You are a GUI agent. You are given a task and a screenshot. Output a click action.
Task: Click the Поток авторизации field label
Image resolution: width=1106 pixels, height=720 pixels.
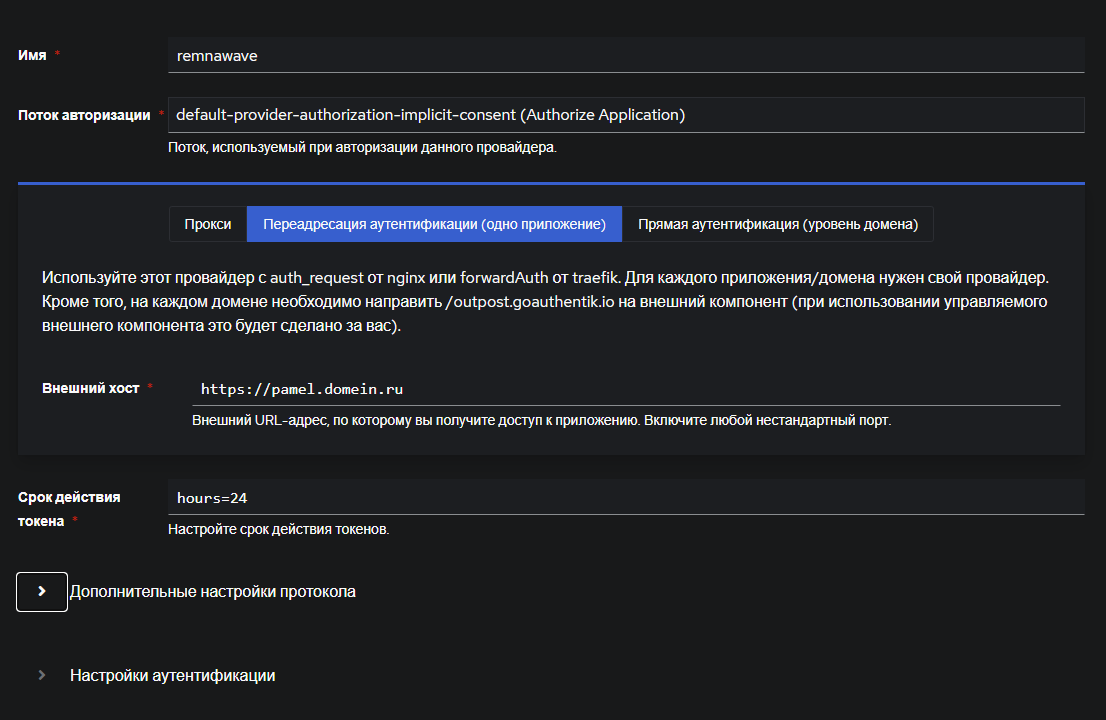coord(80,114)
